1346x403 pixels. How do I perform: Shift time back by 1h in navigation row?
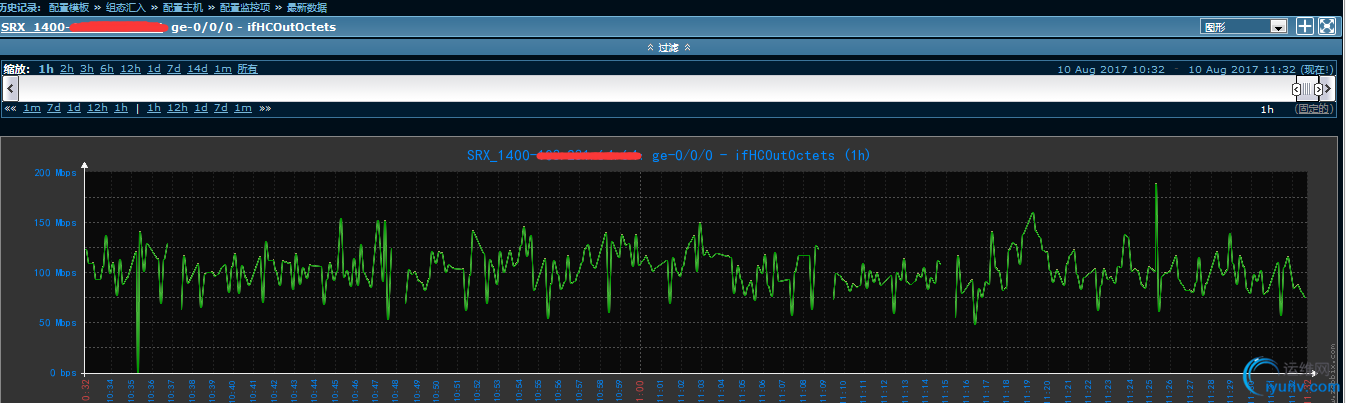(121, 108)
